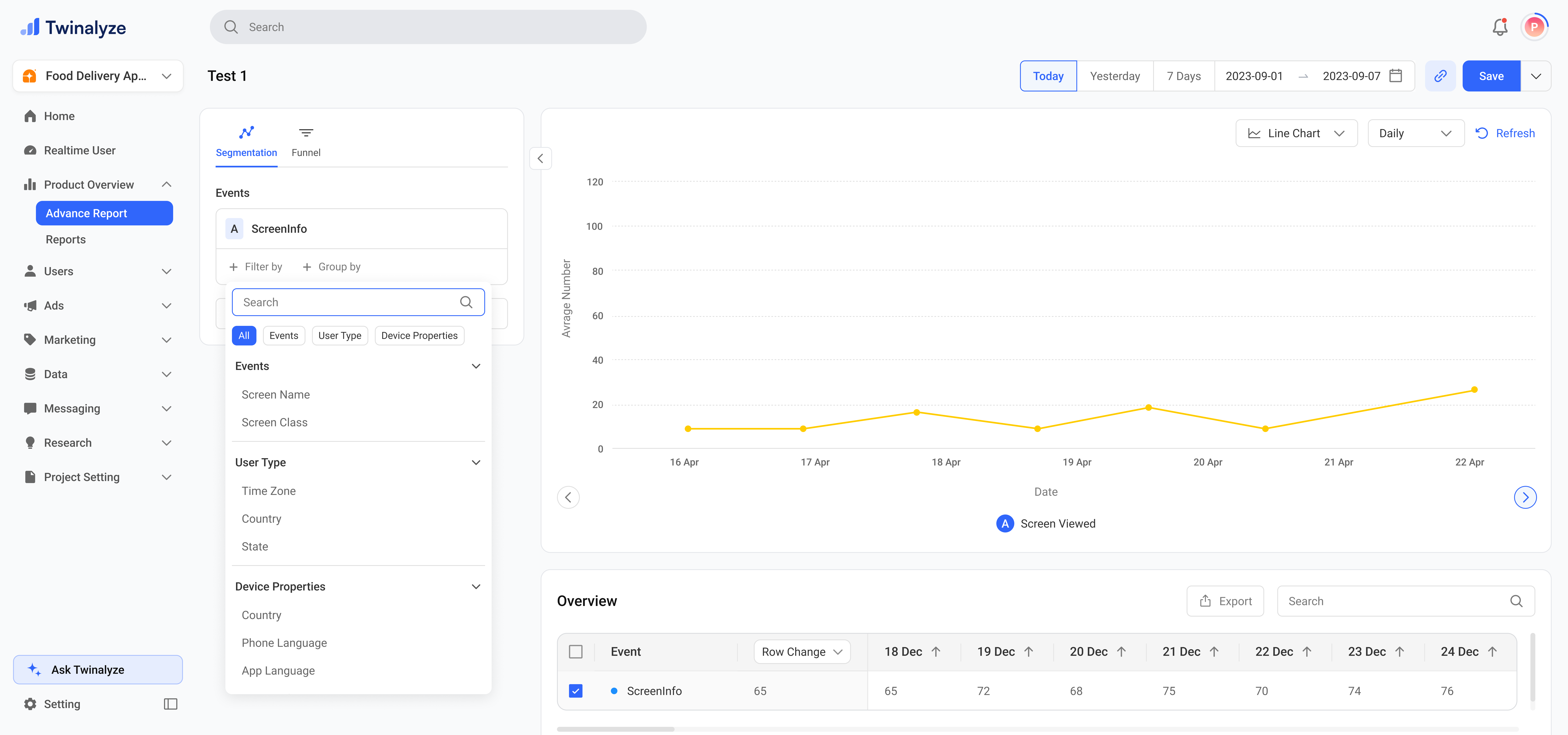Viewport: 1568px width, 735px height.
Task: Sort the 18 Dec column arrow
Action: [936, 652]
